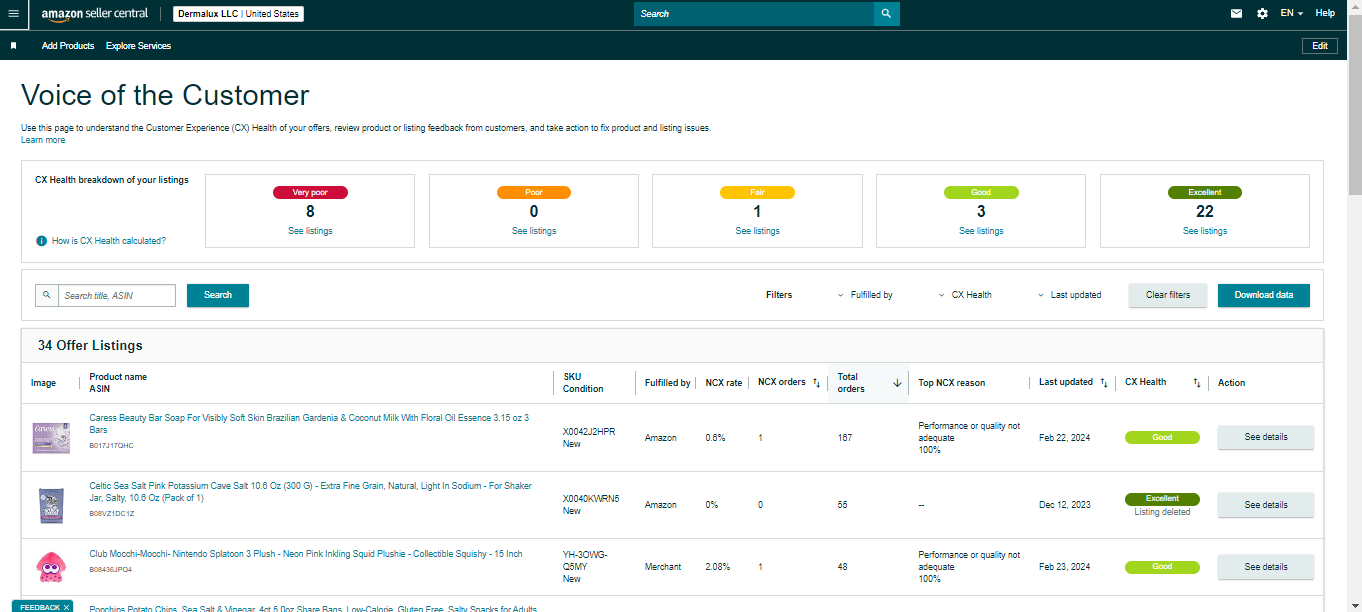The width and height of the screenshot is (1362, 612).
Task: Click the search magnifier button in top bar
Action: click(886, 14)
